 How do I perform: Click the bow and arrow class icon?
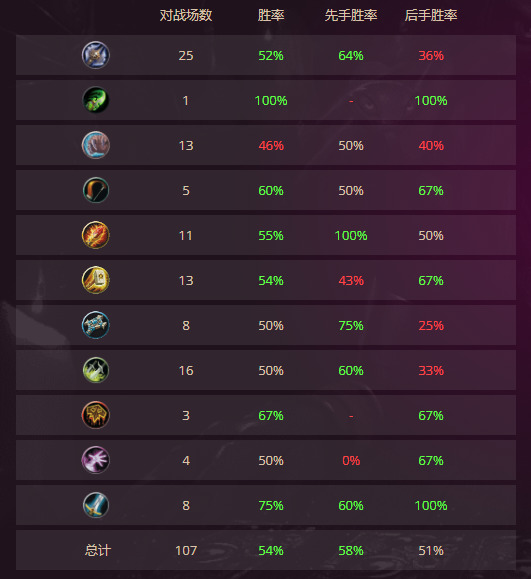96,190
